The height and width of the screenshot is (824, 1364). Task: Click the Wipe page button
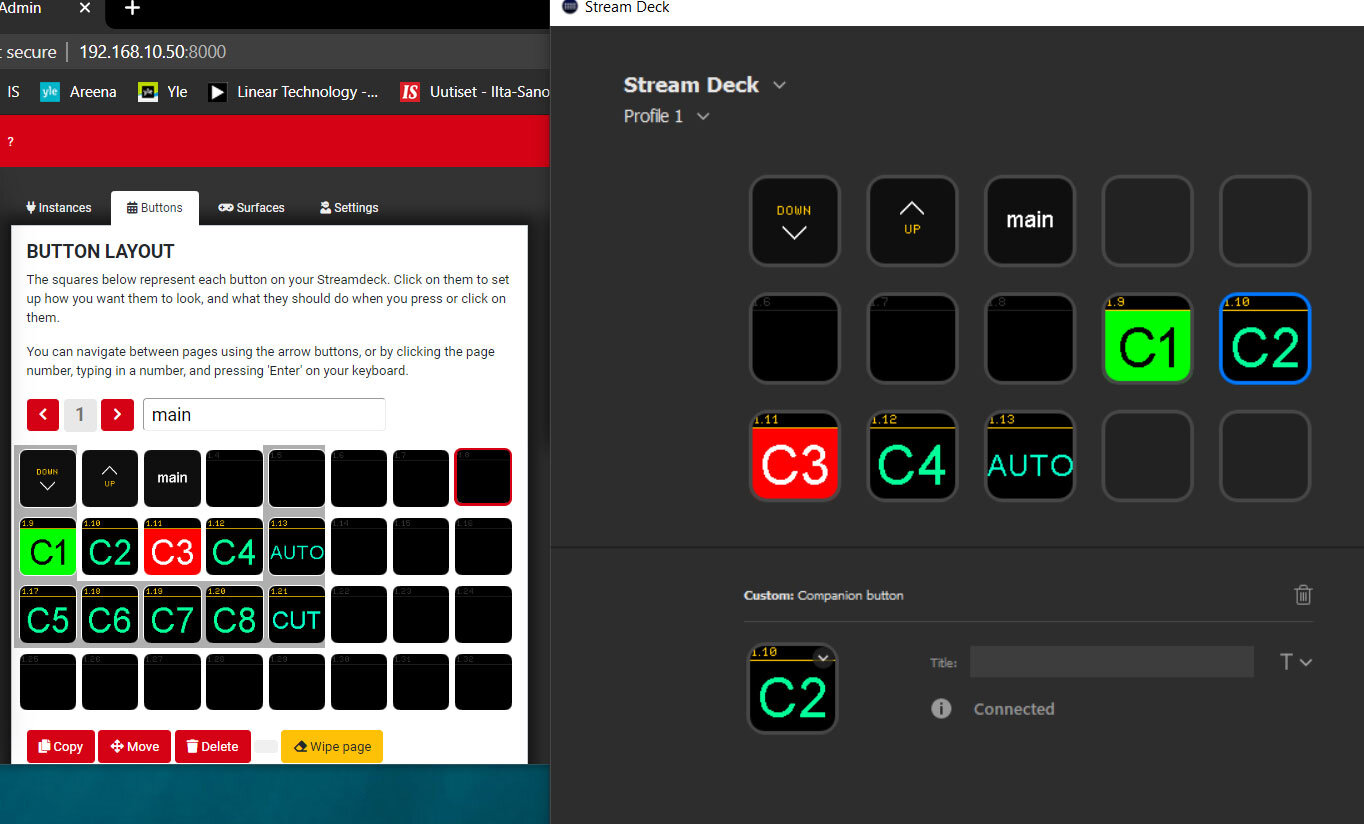[332, 746]
